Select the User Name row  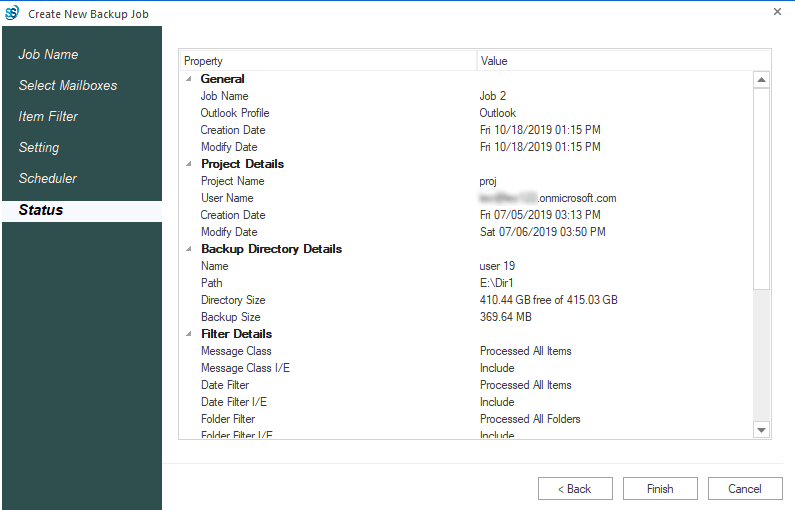[x=466, y=198]
